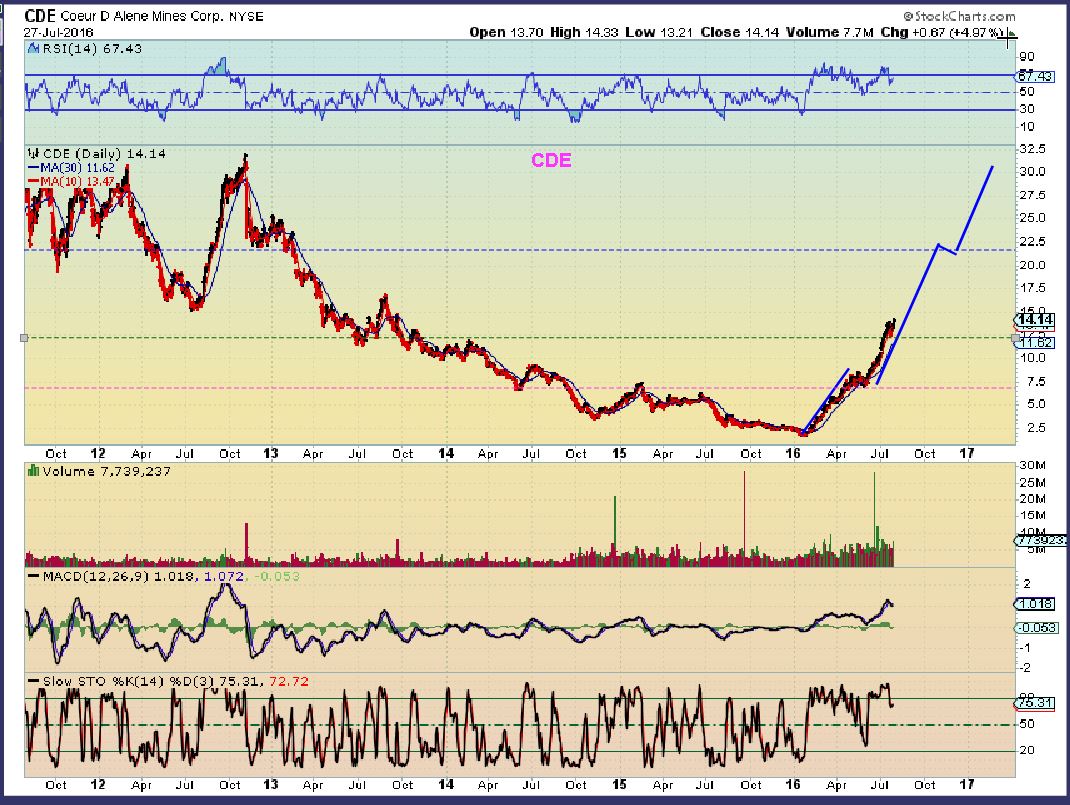Image resolution: width=1070 pixels, height=805 pixels.
Task: Click the 67.43 RSI value tag on right axis
Action: click(x=1035, y=76)
